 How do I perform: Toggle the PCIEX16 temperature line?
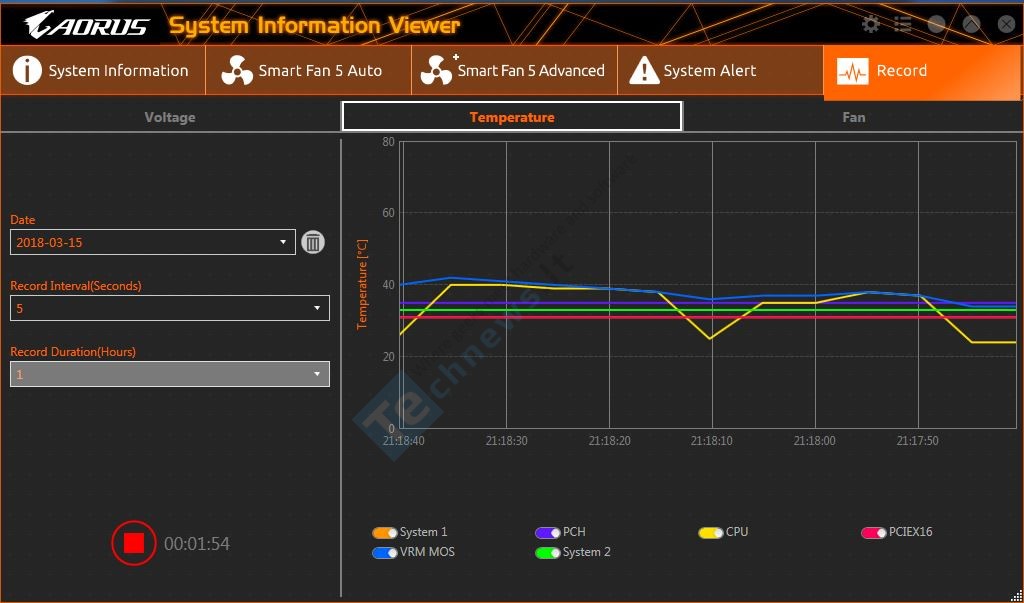(x=873, y=532)
